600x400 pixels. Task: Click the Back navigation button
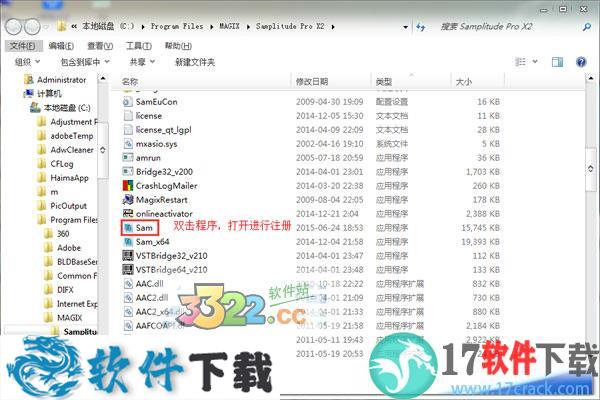click(x=14, y=26)
